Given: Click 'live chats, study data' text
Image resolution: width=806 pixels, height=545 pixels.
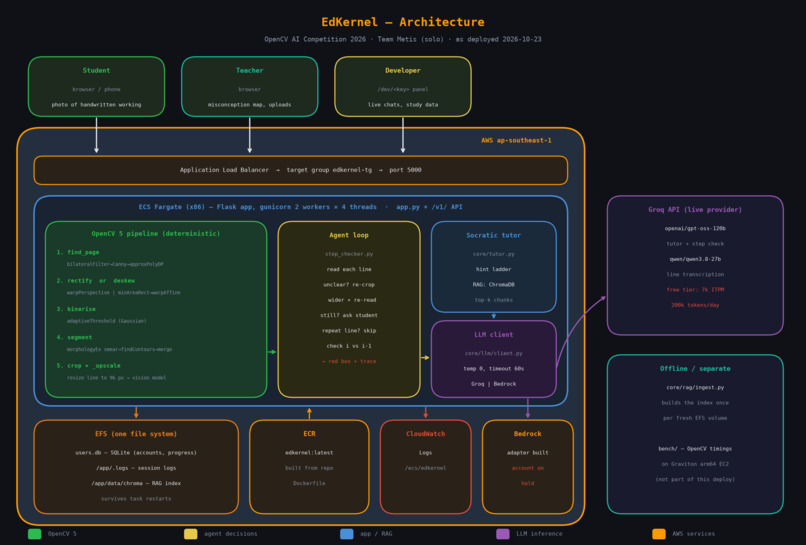Looking at the screenshot, I should pyautogui.click(x=402, y=104).
